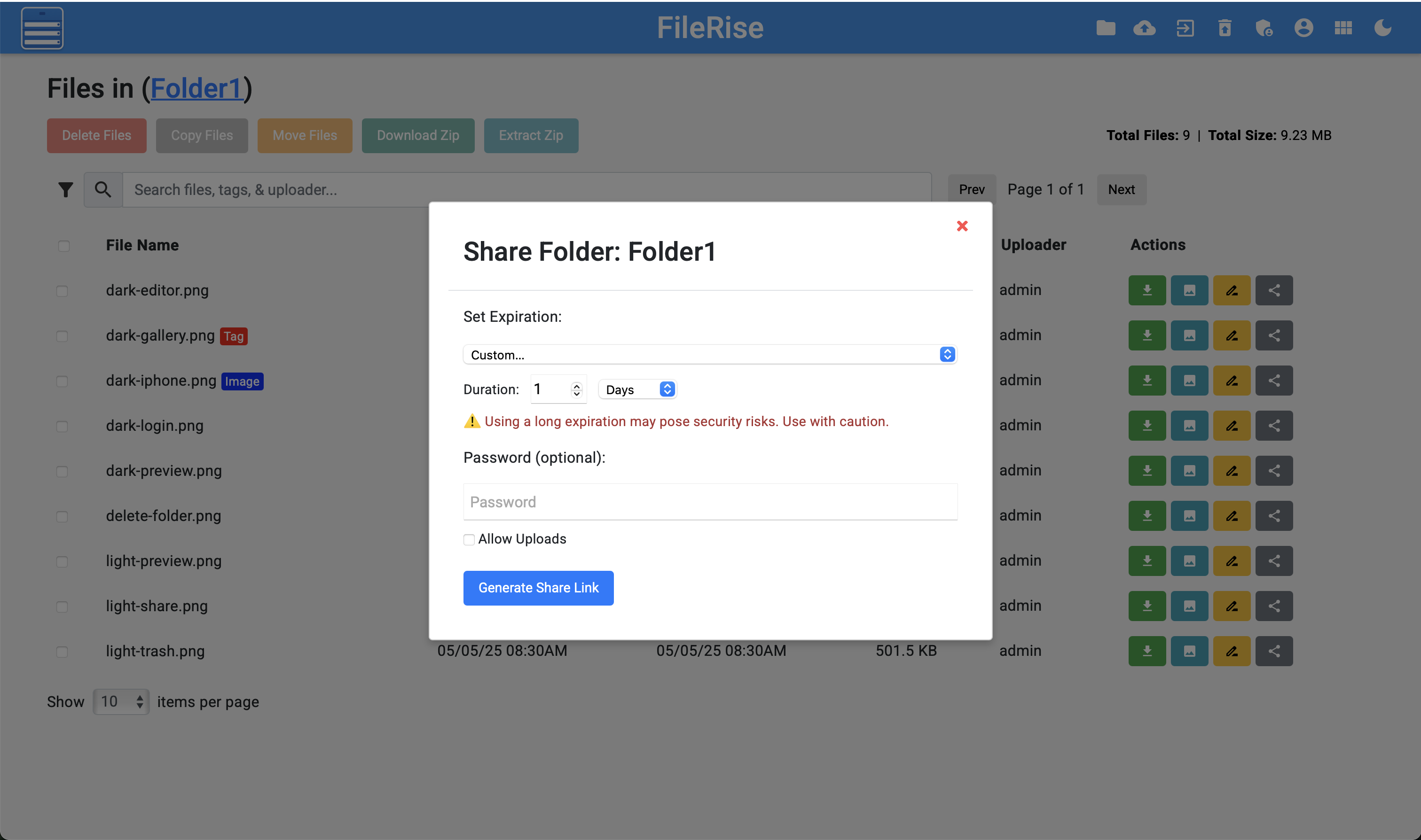Image resolution: width=1421 pixels, height=840 pixels.
Task: Open the user profile icon in header
Action: pyautogui.click(x=1303, y=28)
